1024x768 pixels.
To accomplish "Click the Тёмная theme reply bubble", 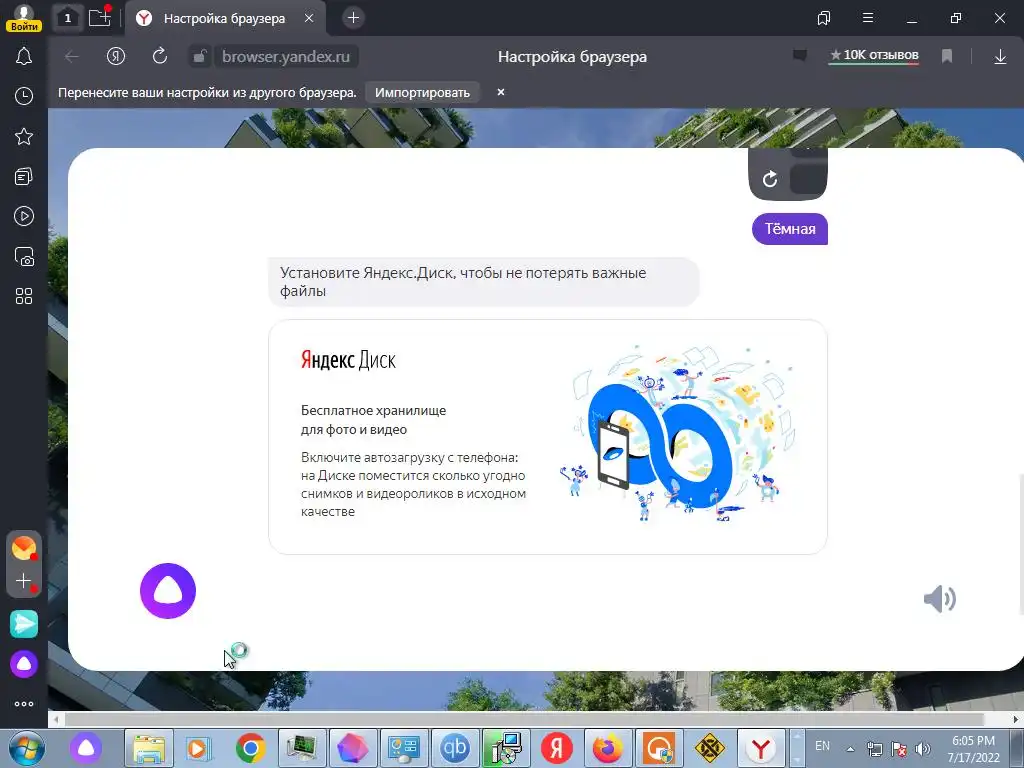I will [x=790, y=229].
